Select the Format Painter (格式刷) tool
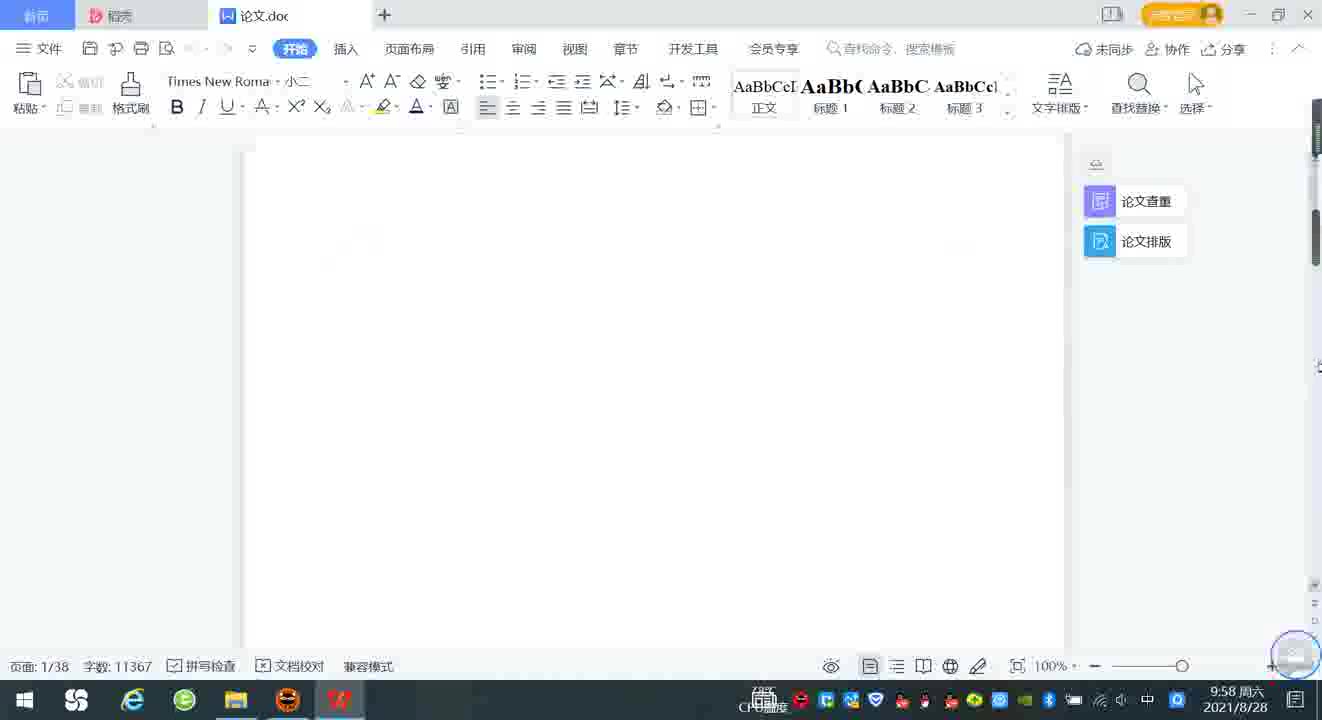Screen dimensions: 1322x720 (130, 94)
